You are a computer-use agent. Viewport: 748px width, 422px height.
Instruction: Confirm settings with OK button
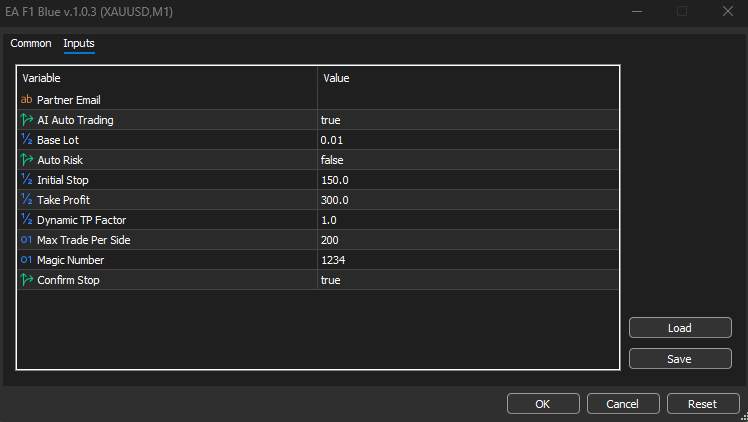(543, 404)
